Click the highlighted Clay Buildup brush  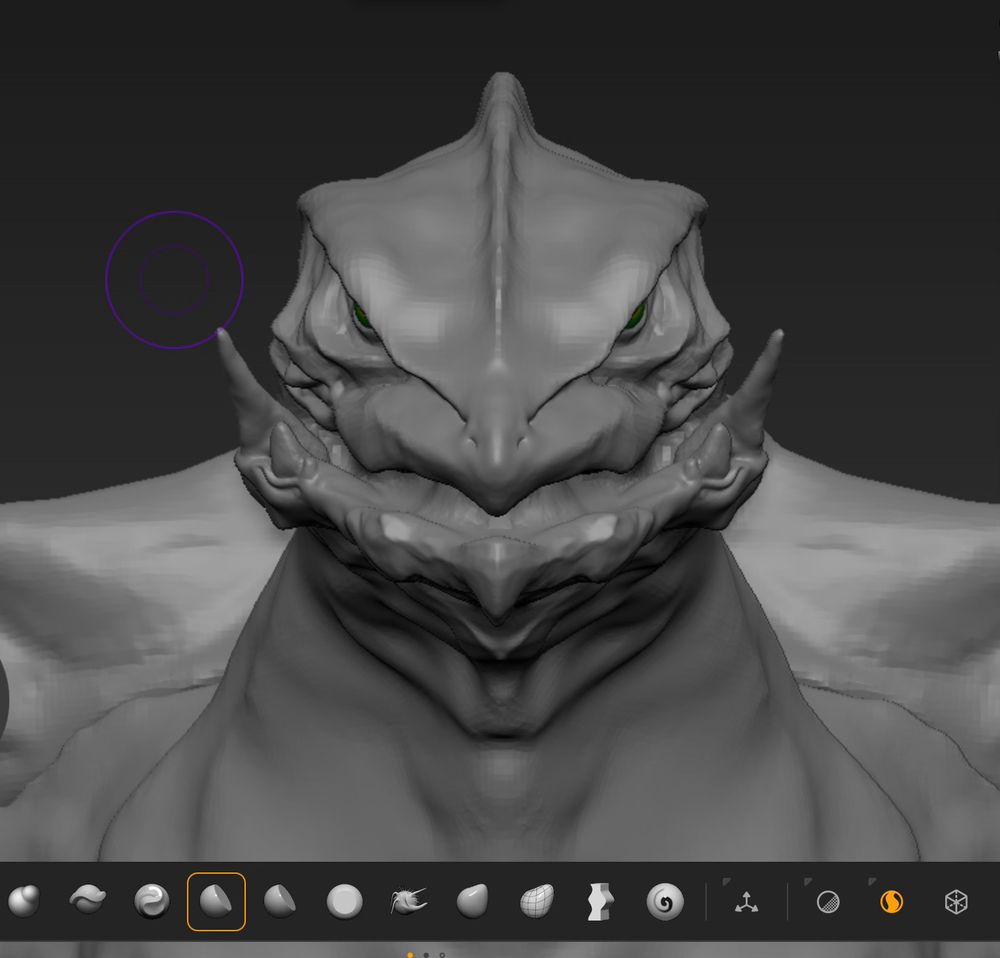click(216, 901)
